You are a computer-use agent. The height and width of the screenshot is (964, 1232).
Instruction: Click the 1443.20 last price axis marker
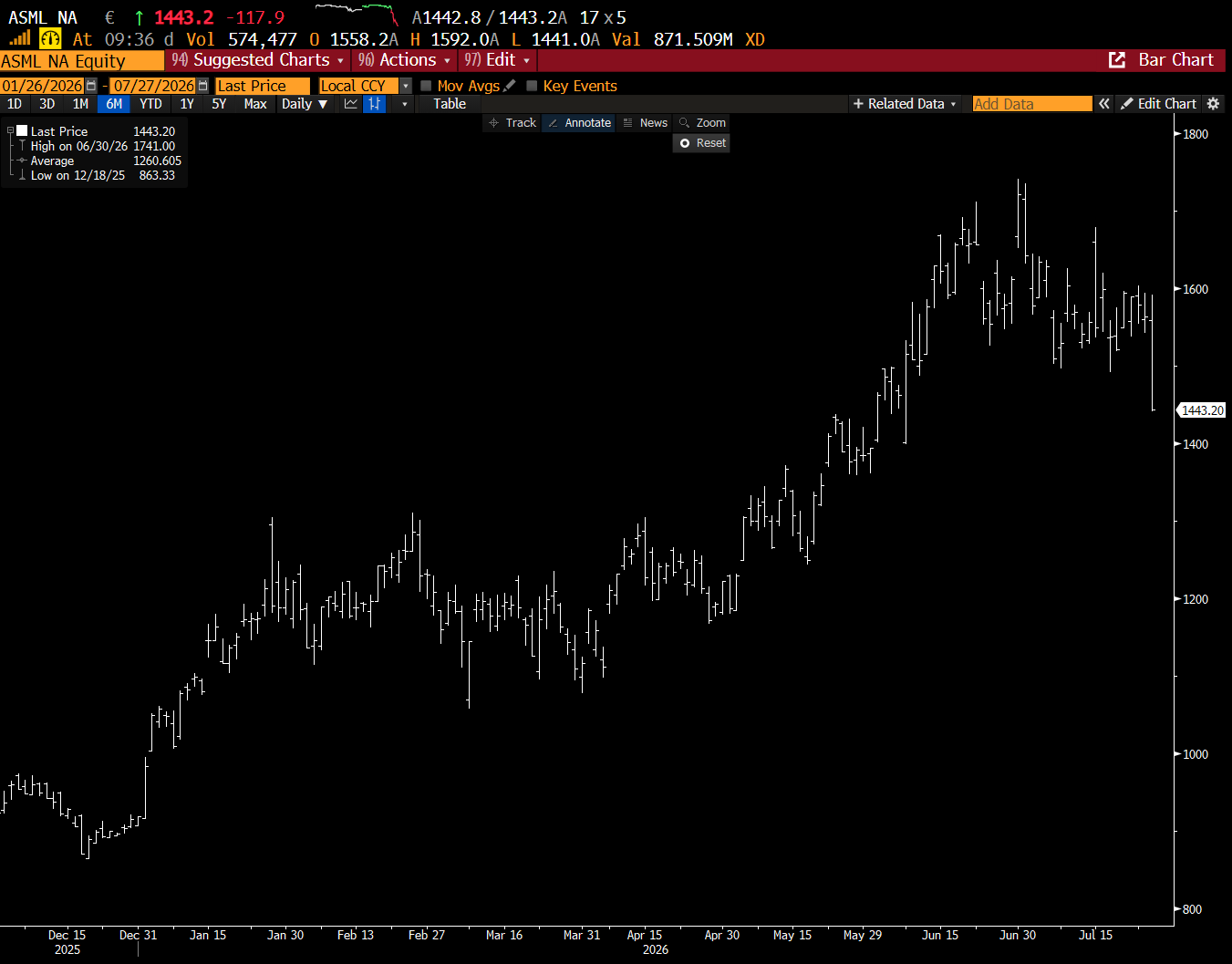pos(1202,410)
